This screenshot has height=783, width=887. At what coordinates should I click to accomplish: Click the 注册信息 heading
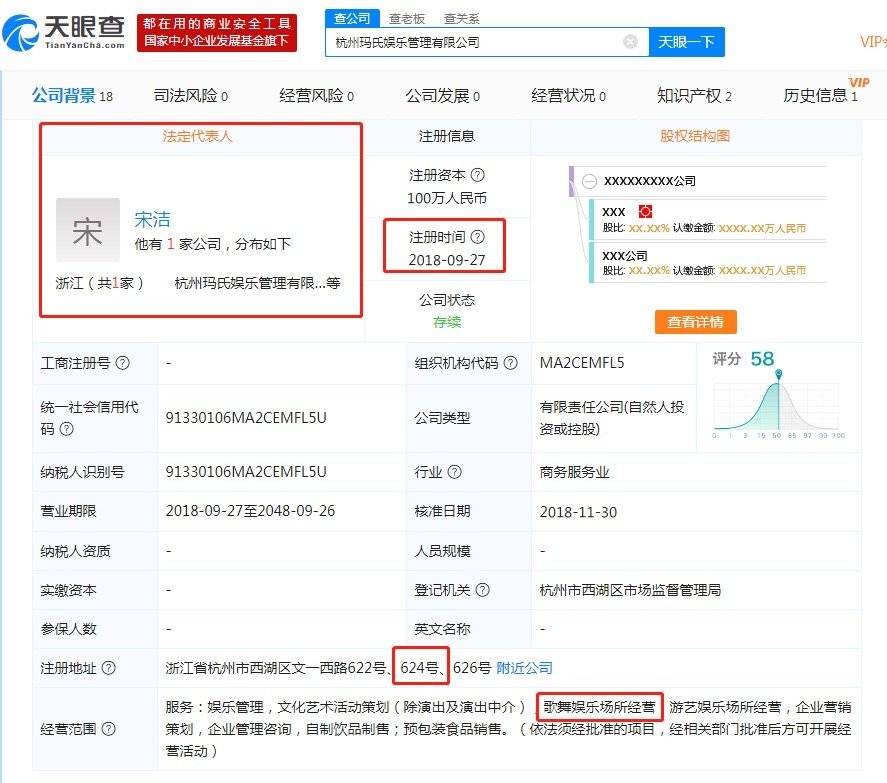(x=447, y=136)
